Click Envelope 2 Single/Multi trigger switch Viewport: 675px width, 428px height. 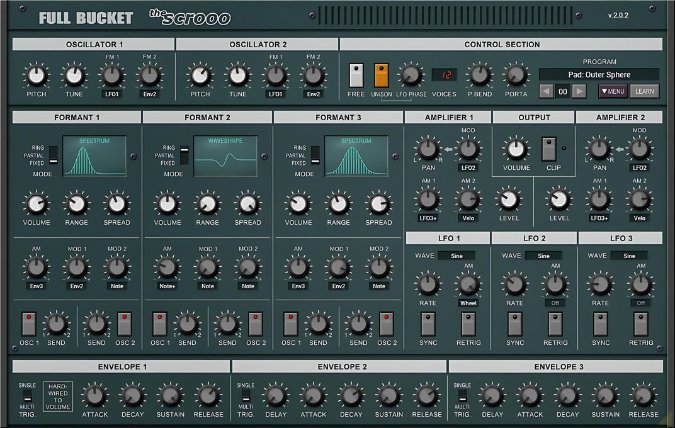(245, 396)
